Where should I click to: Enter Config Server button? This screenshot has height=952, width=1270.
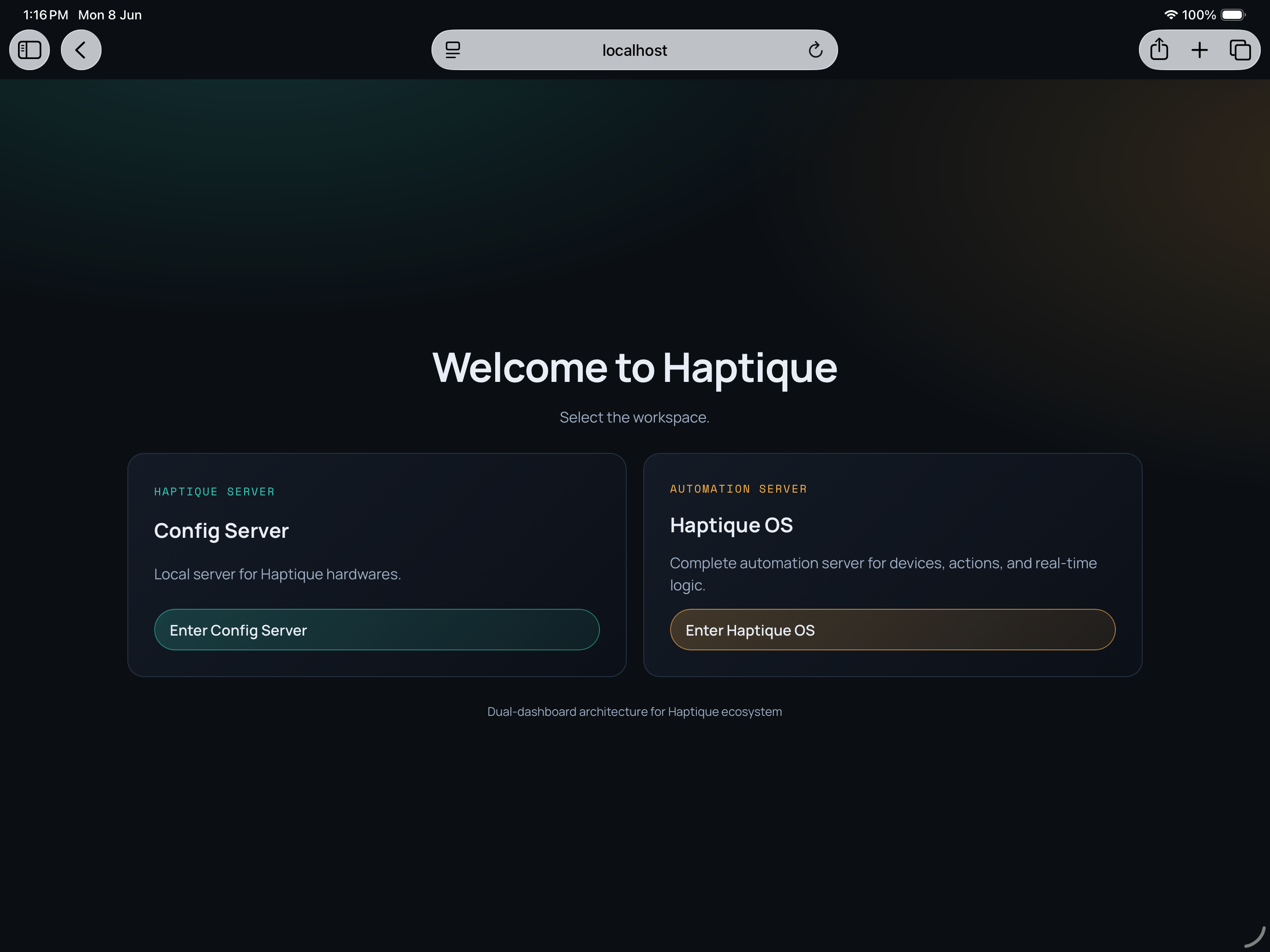coord(377,630)
